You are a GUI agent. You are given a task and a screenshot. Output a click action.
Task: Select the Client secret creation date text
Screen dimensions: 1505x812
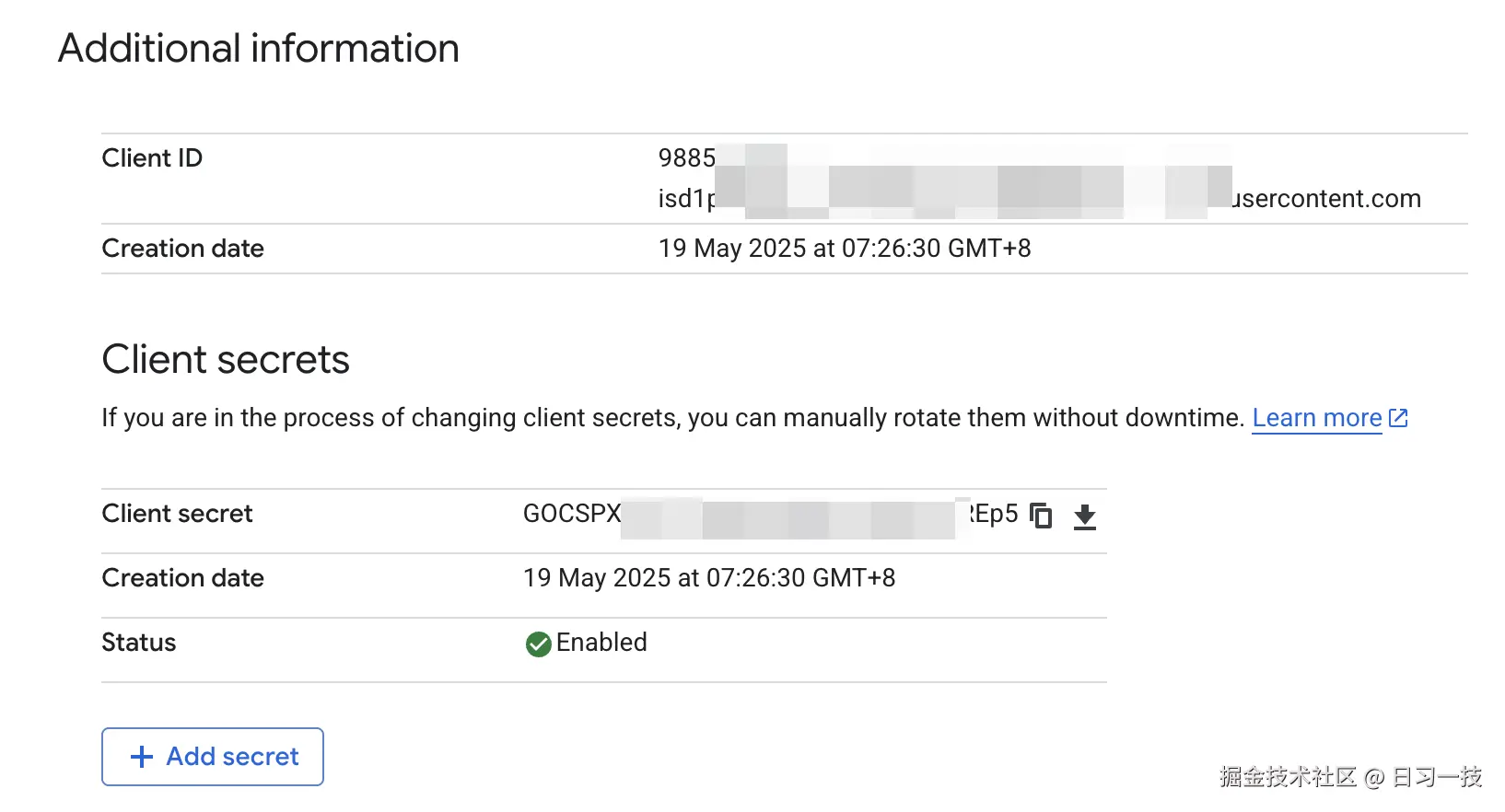pyautogui.click(x=711, y=578)
